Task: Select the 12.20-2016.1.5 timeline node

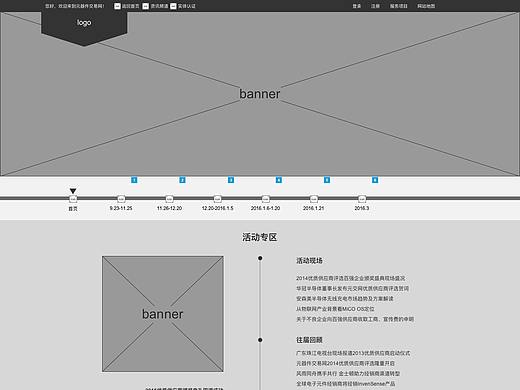Action: pyautogui.click(x=217, y=199)
